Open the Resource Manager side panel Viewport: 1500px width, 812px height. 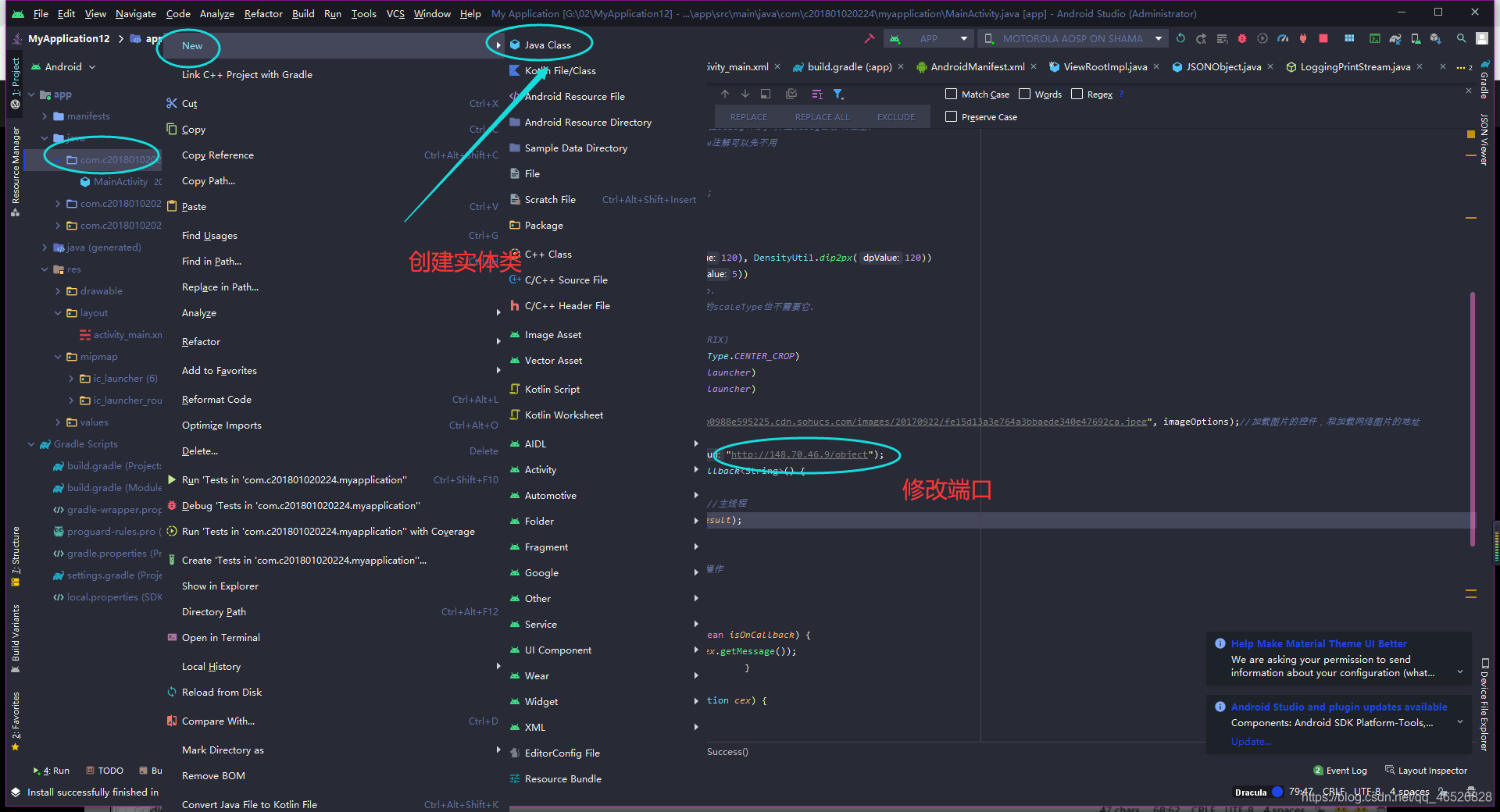point(15,172)
